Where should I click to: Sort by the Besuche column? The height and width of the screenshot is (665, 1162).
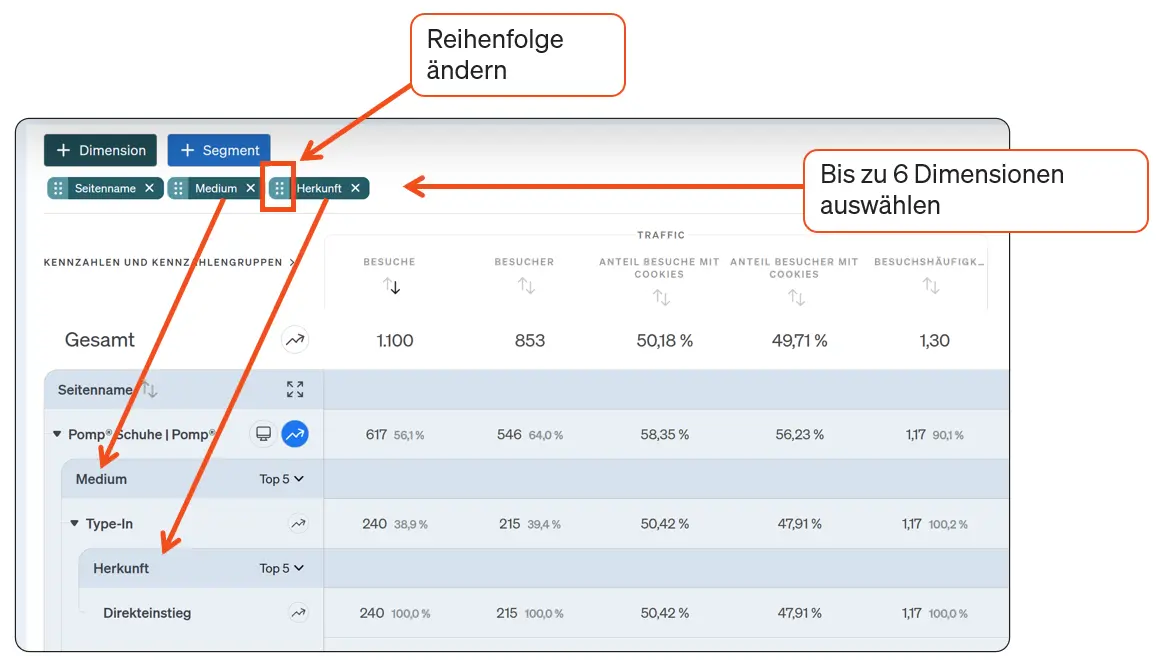(391, 285)
